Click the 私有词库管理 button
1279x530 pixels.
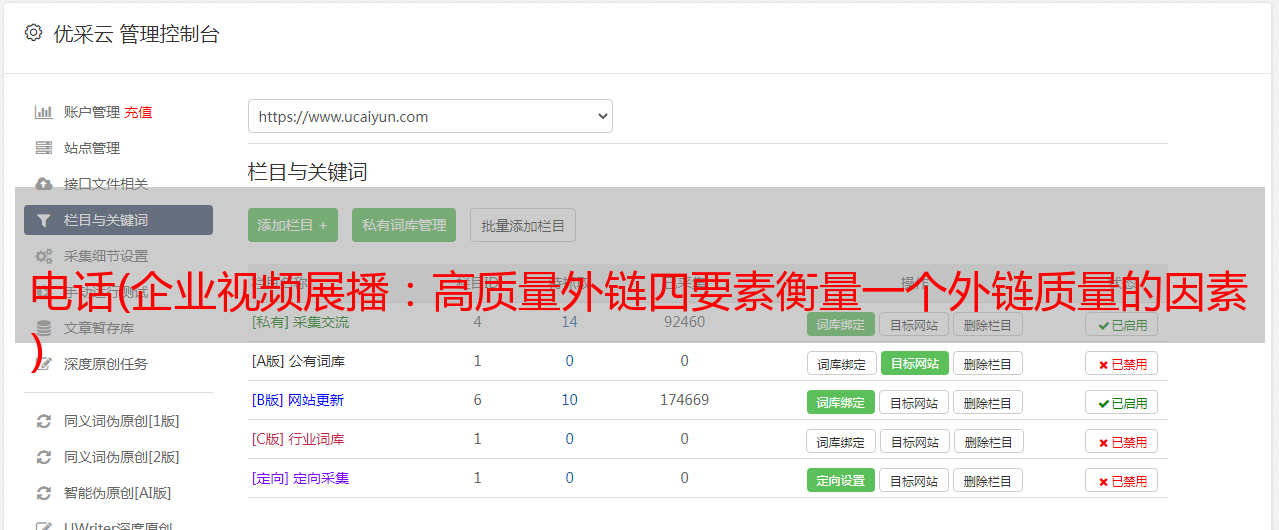(404, 225)
